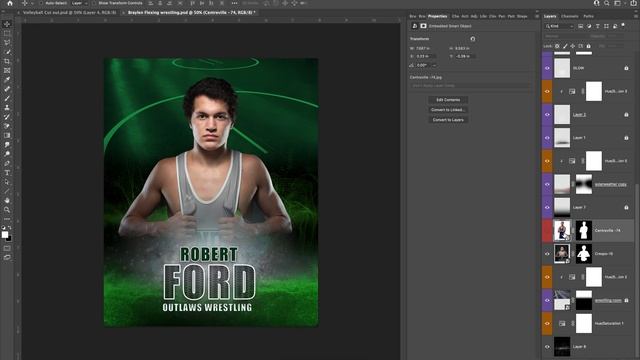Image resolution: width=640 pixels, height=360 pixels.
Task: Hide the Layer 8 layer
Action: [x=547, y=347]
